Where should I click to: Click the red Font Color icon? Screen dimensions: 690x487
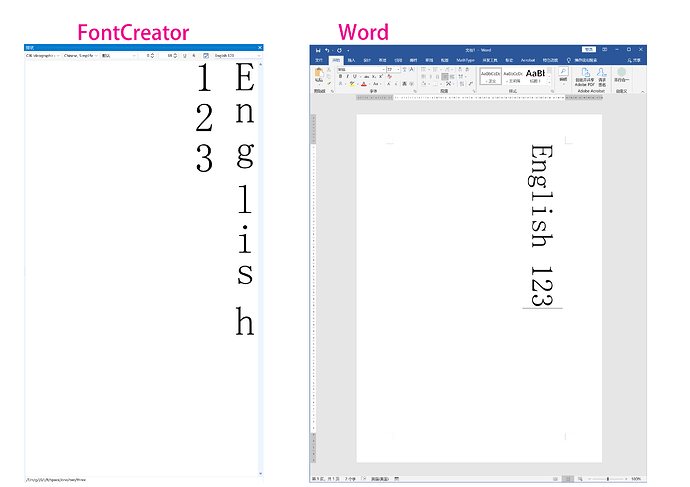click(x=363, y=84)
